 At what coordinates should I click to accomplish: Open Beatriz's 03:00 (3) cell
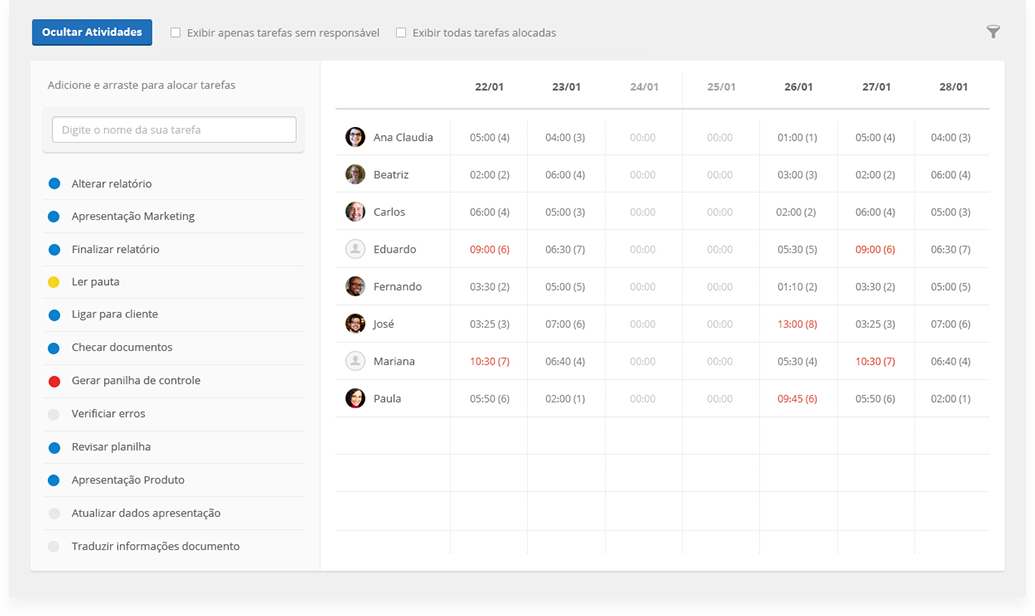[797, 175]
